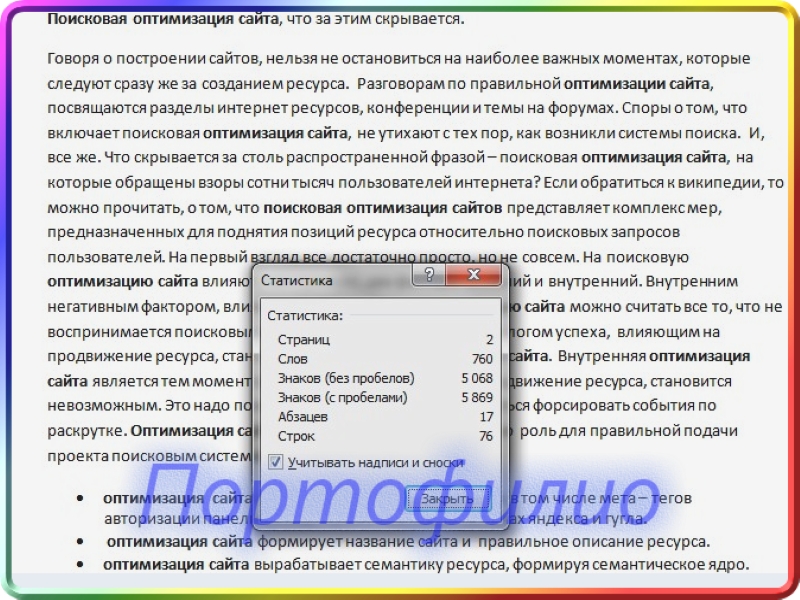Click Знаков (с пробелами) value 5 869
This screenshot has width=800, height=600.
pos(477,397)
